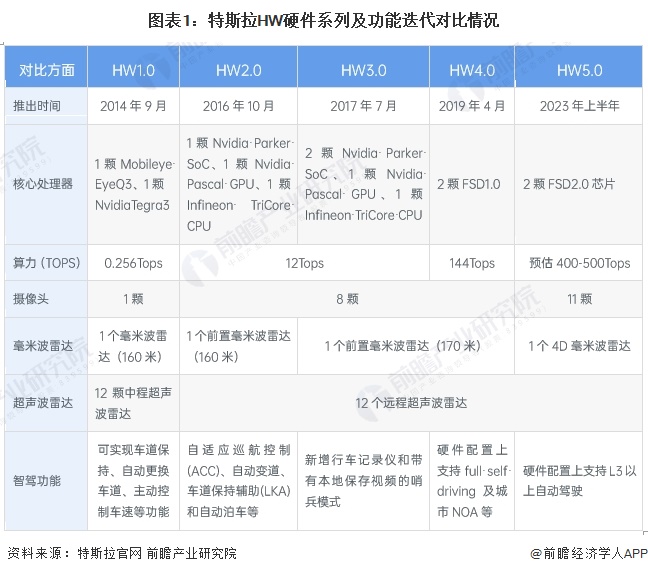Click the full self driving 及城市 NOA cell
Screen dimensions: 648x574
[x=472, y=481]
